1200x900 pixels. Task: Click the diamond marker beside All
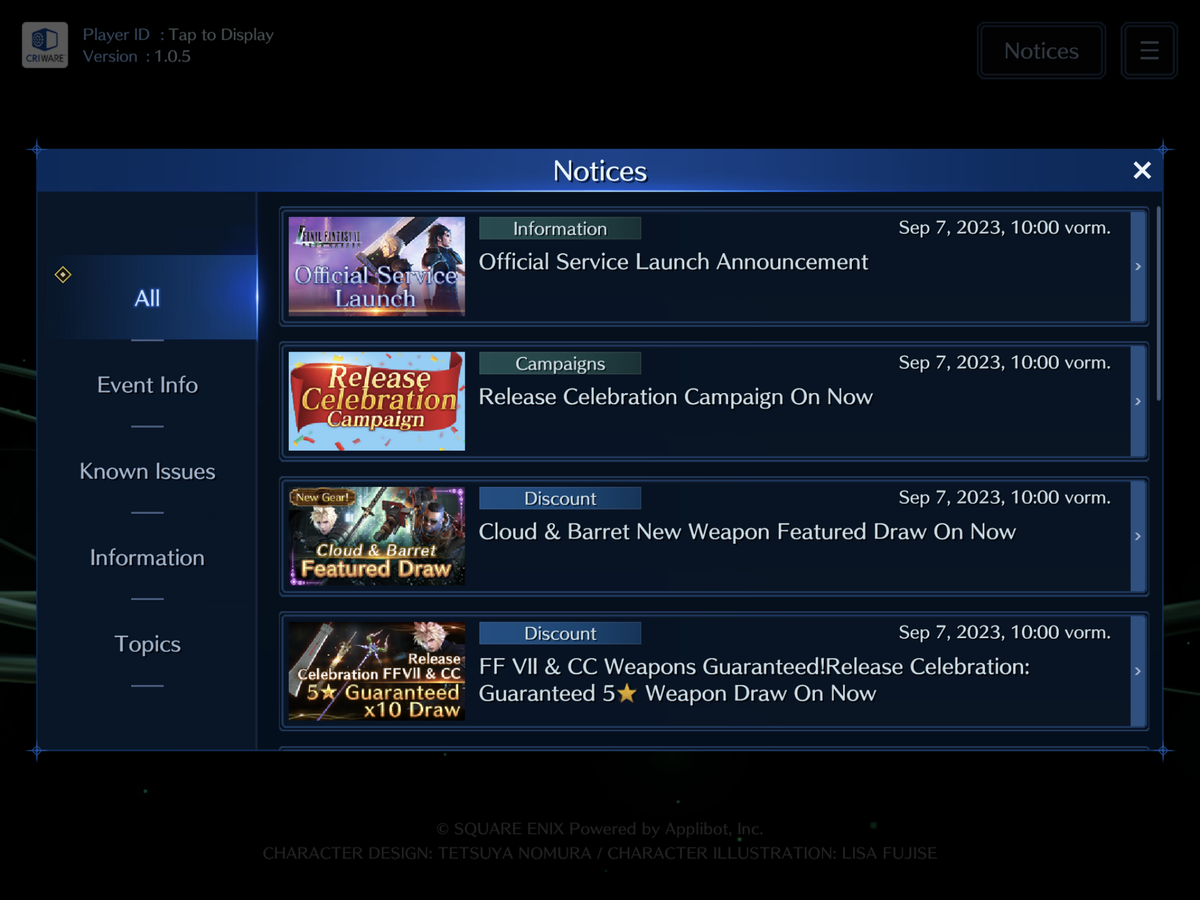coord(63,274)
